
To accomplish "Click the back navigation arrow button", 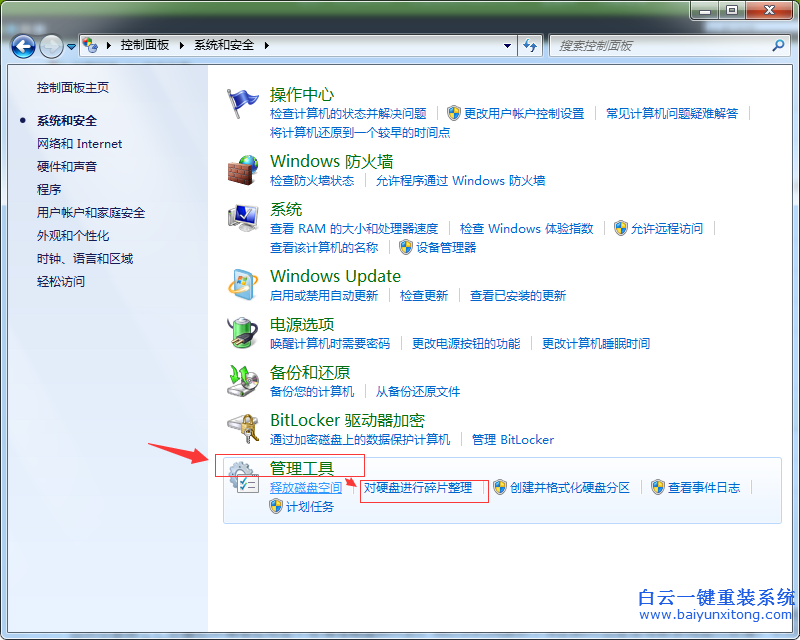I will pos(22,45).
